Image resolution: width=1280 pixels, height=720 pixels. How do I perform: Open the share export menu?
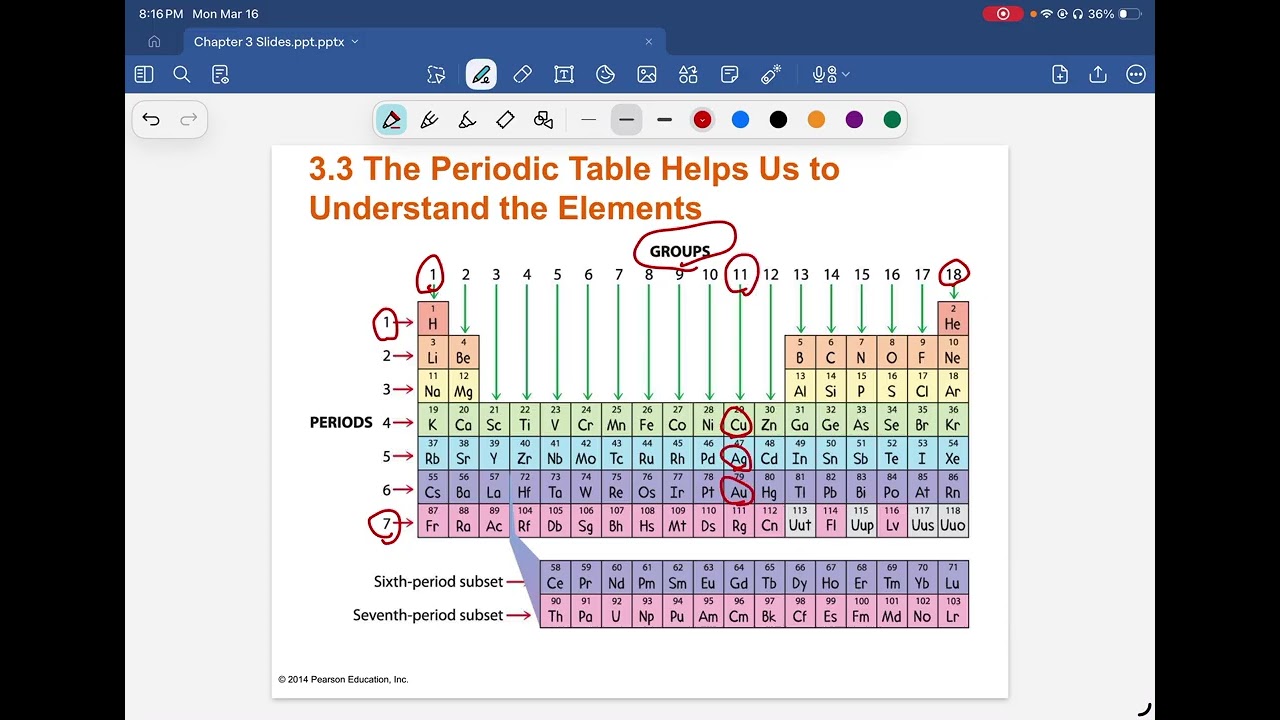coord(1098,74)
